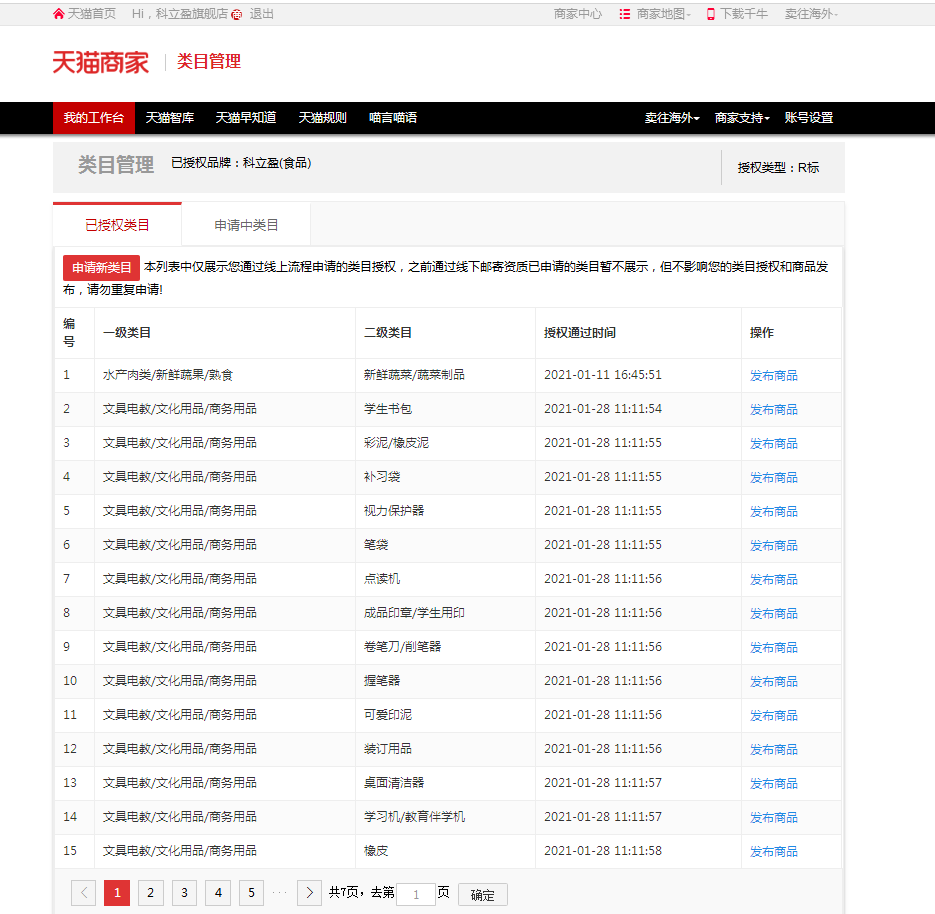Screen dimensions: 935x914
Task: Open 天猫规则 nav item
Action: pos(323,118)
